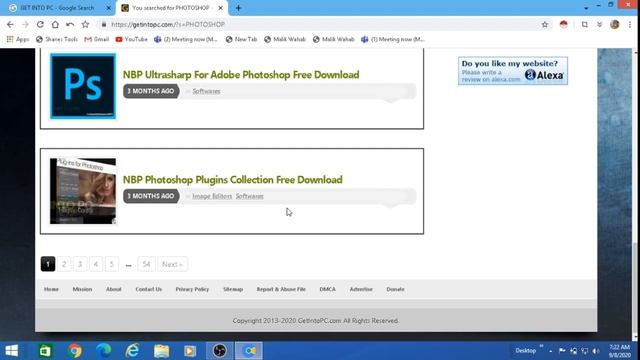The height and width of the screenshot is (360, 640).
Task: Switch to GET INTO PC Google Search tab
Action: (x=57, y=8)
